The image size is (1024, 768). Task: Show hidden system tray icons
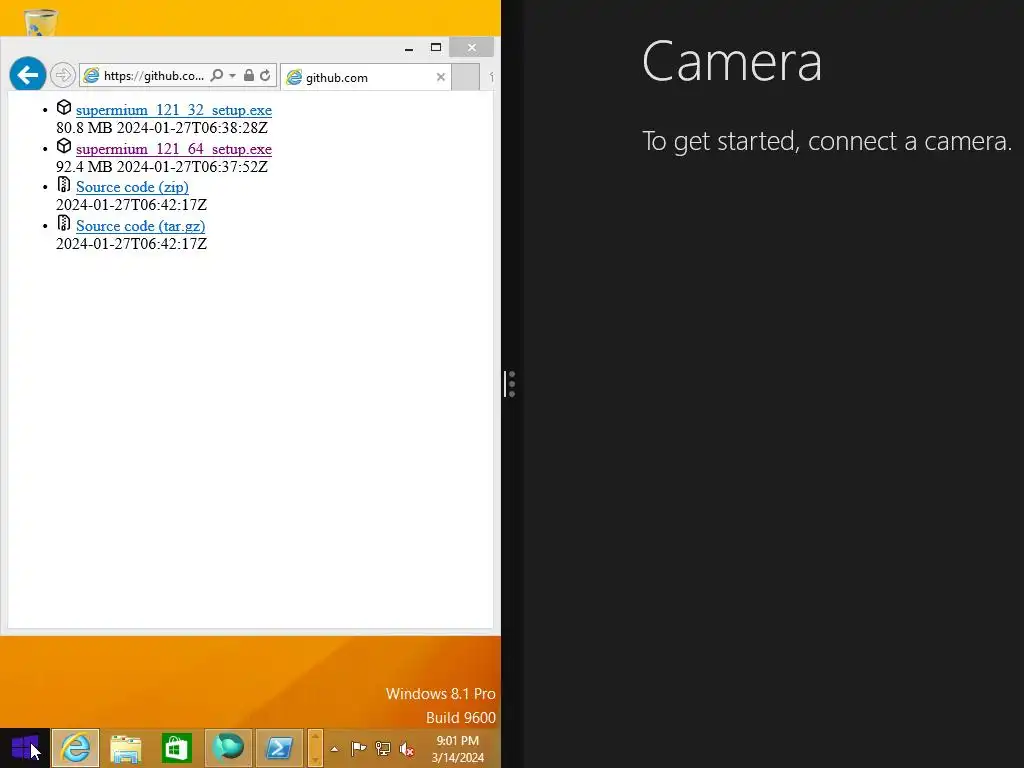(334, 749)
